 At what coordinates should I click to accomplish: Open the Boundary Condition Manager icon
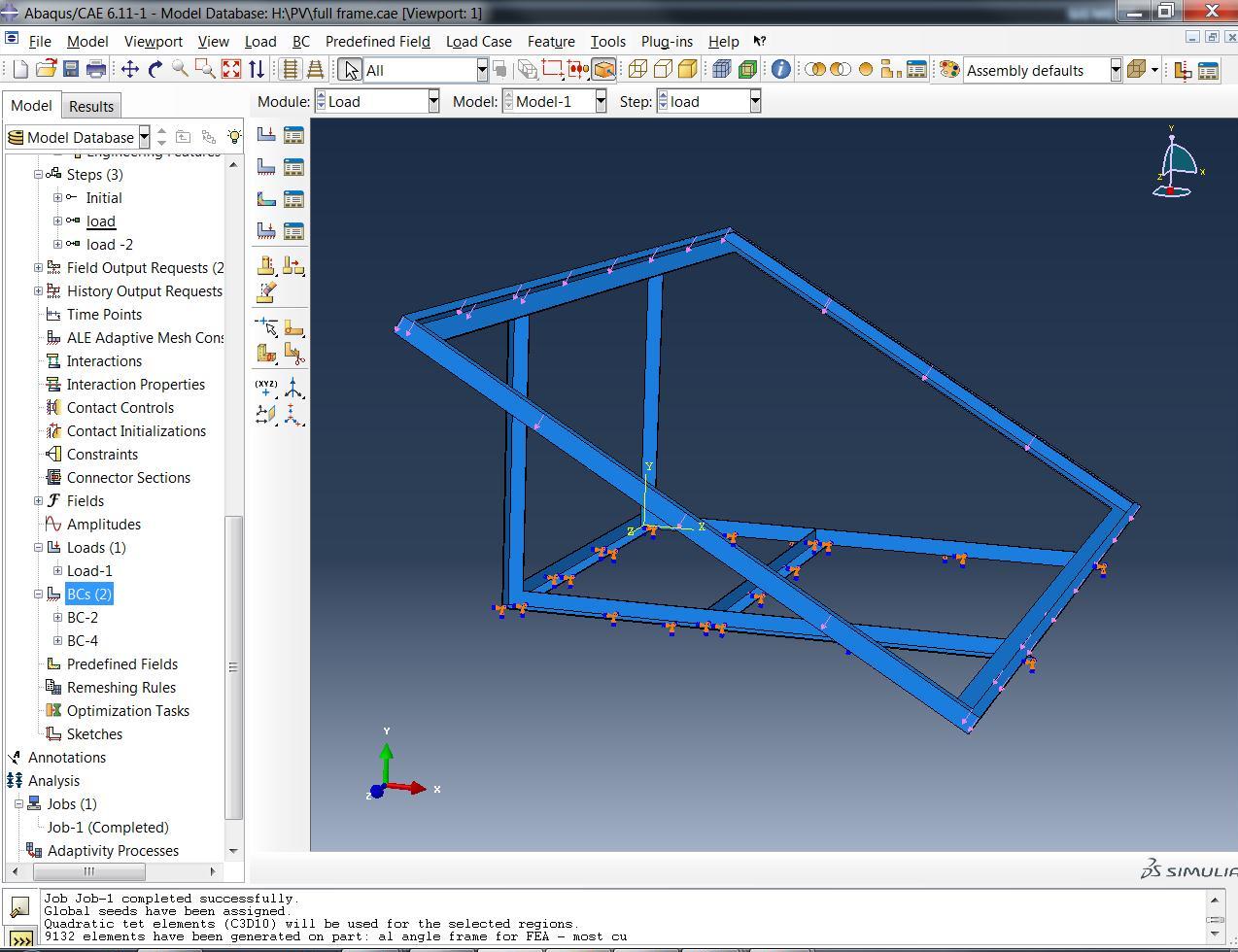(x=293, y=167)
